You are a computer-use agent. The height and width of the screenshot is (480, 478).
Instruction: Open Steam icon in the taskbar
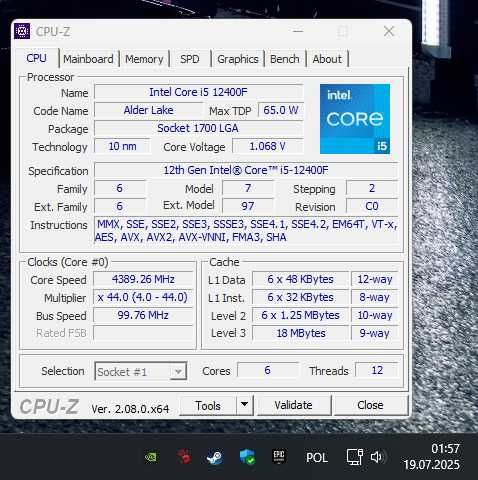[x=214, y=457]
